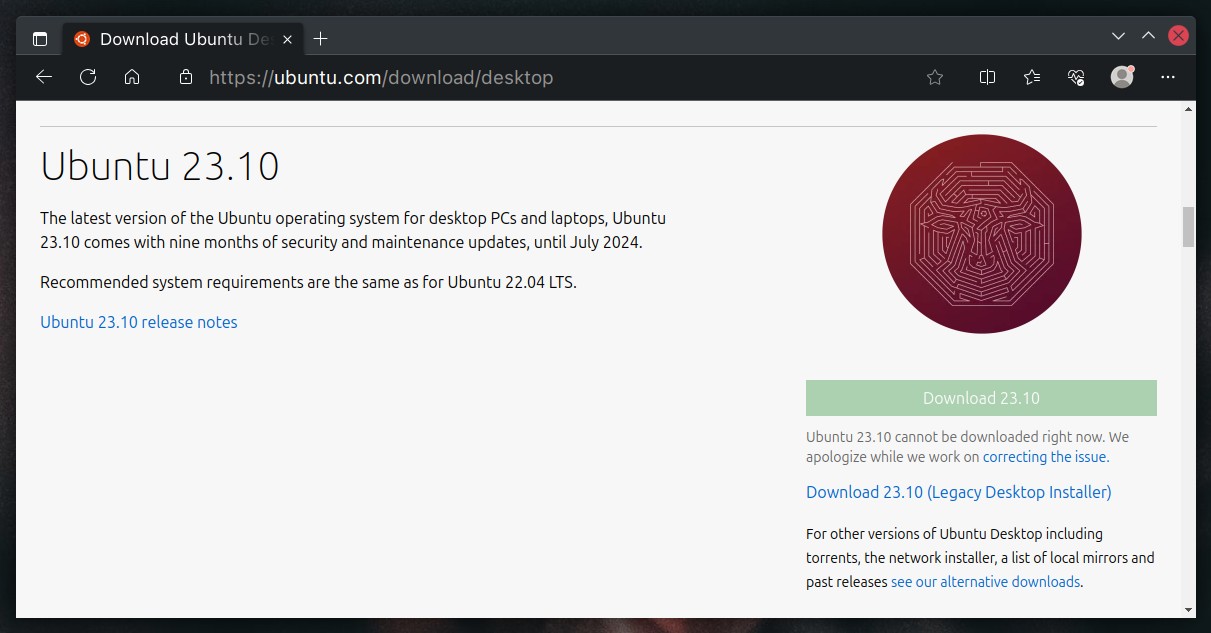Maximize the browser window with the caret

pyautogui.click(x=1149, y=36)
